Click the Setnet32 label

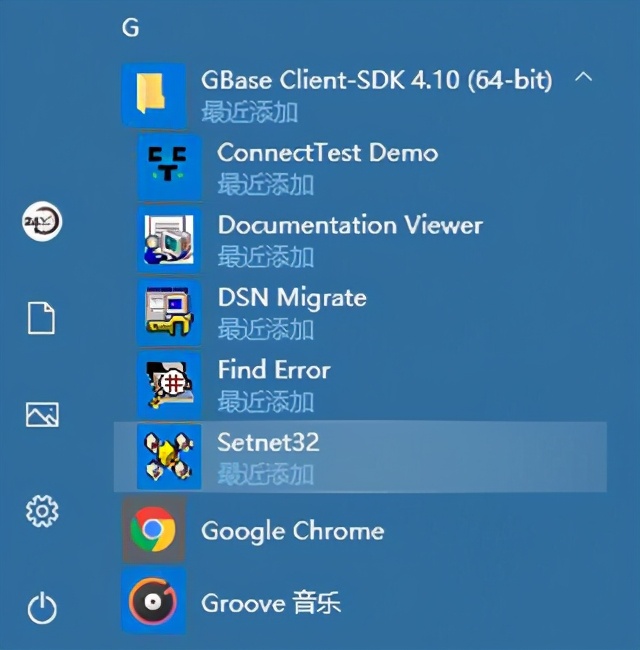tap(268, 442)
